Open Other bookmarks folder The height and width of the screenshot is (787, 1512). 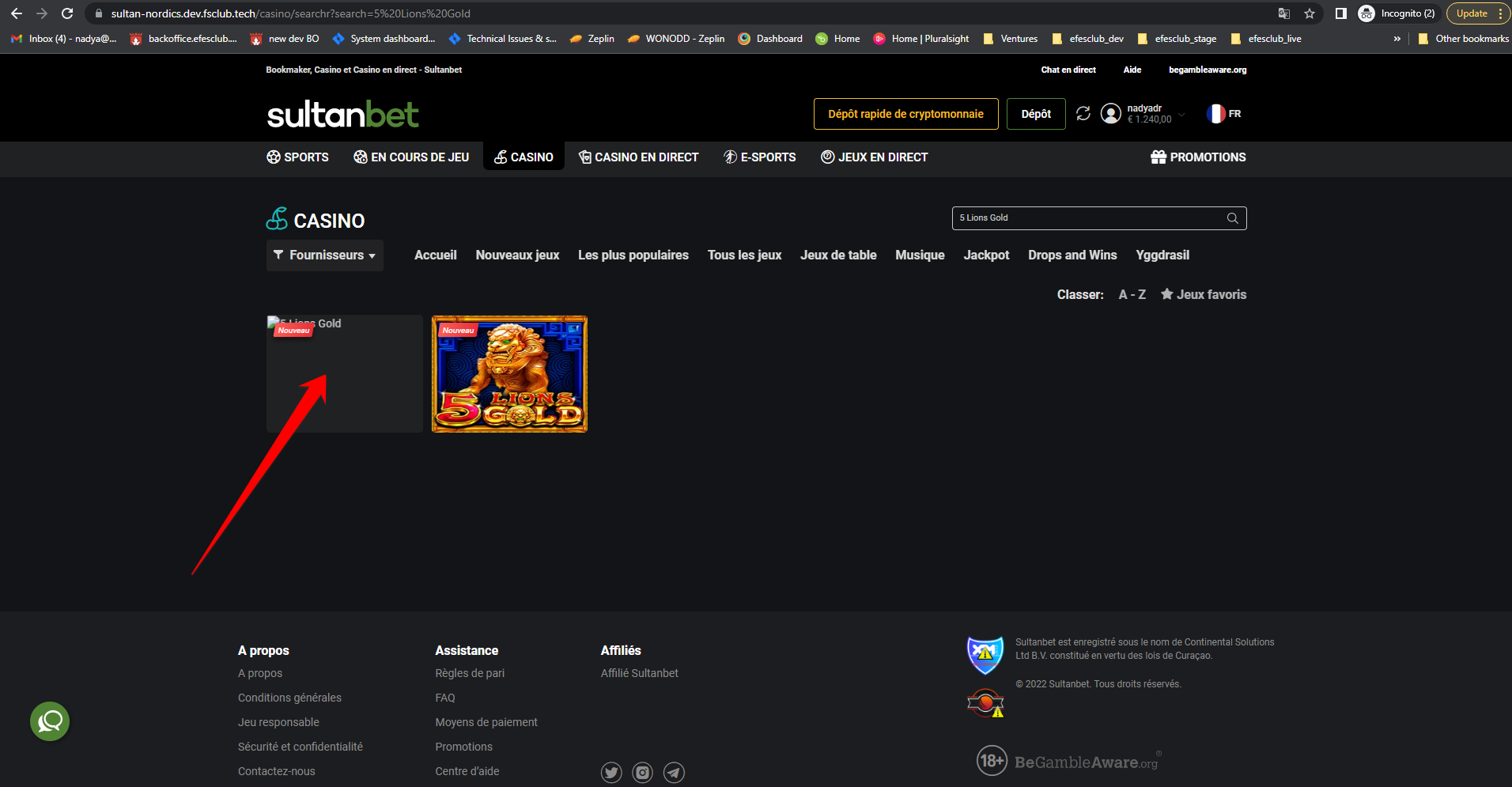click(1463, 39)
